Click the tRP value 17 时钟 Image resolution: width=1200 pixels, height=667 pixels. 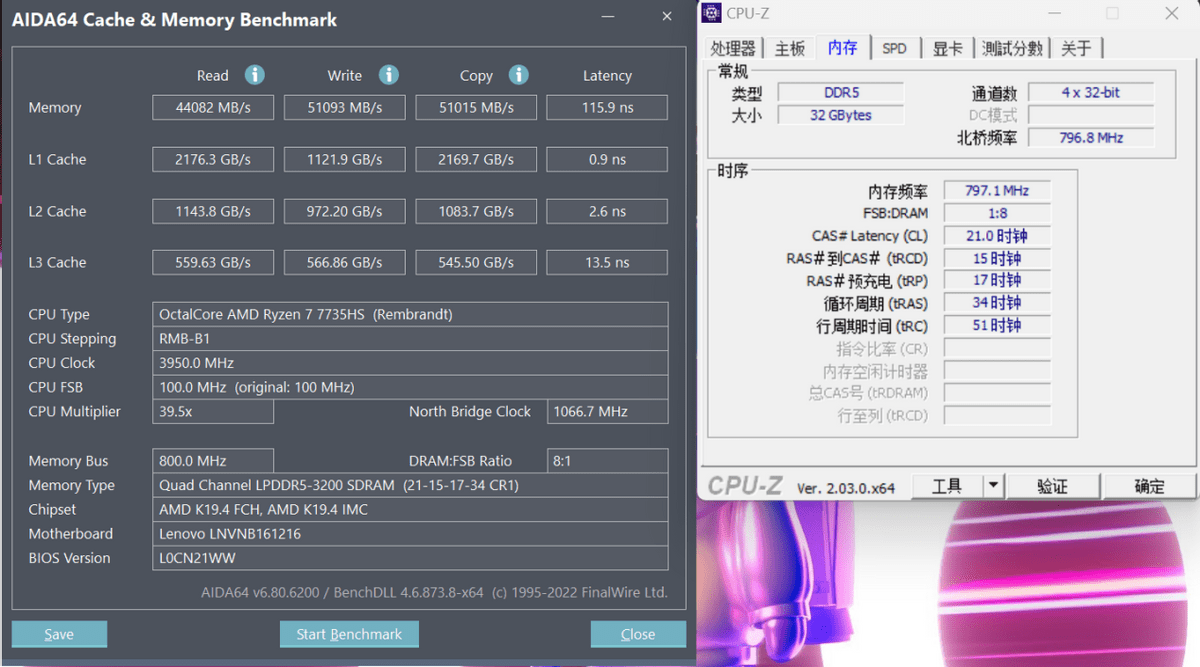tap(997, 280)
